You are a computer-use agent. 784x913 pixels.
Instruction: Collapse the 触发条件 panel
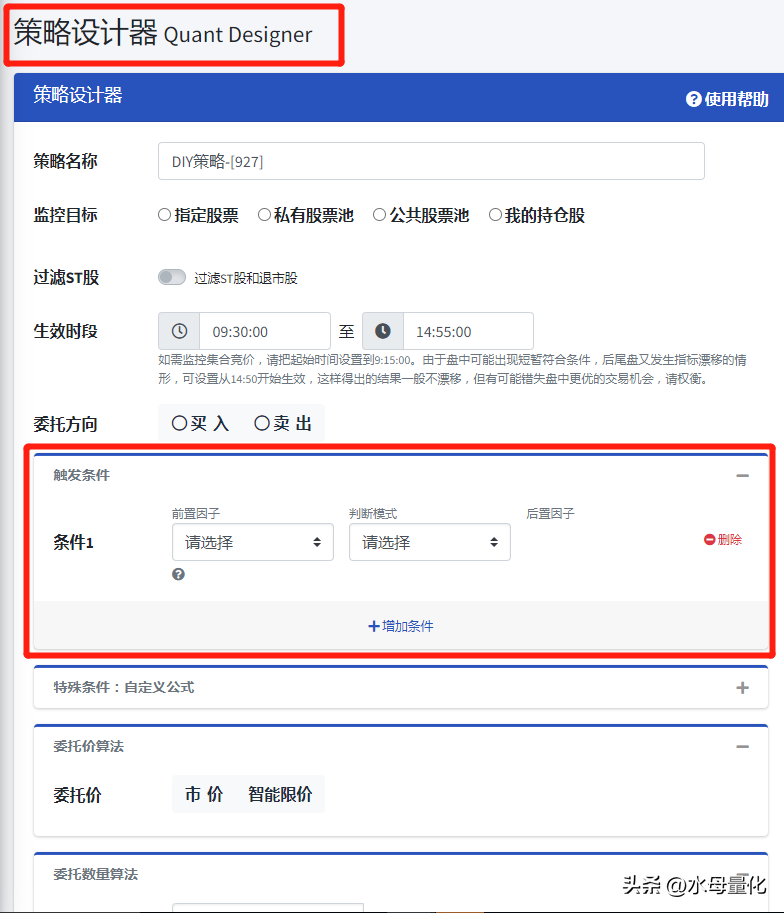click(742, 476)
